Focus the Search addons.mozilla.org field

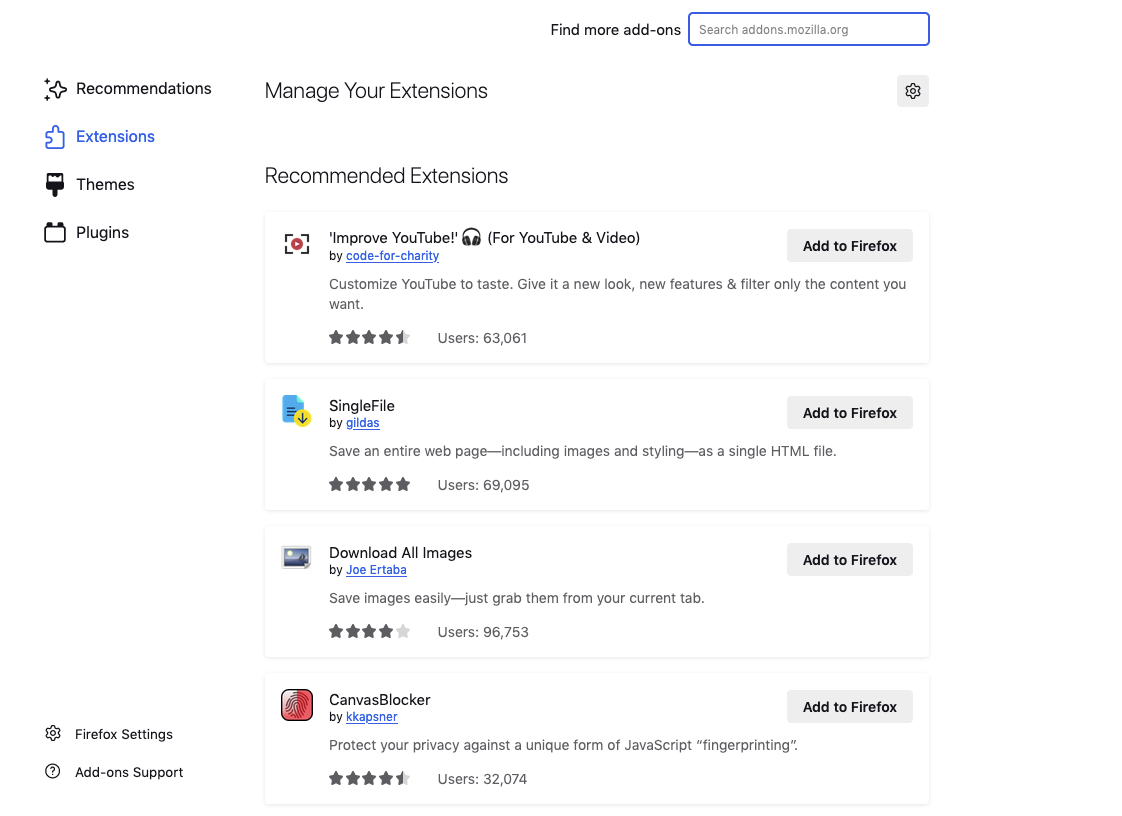coord(809,29)
